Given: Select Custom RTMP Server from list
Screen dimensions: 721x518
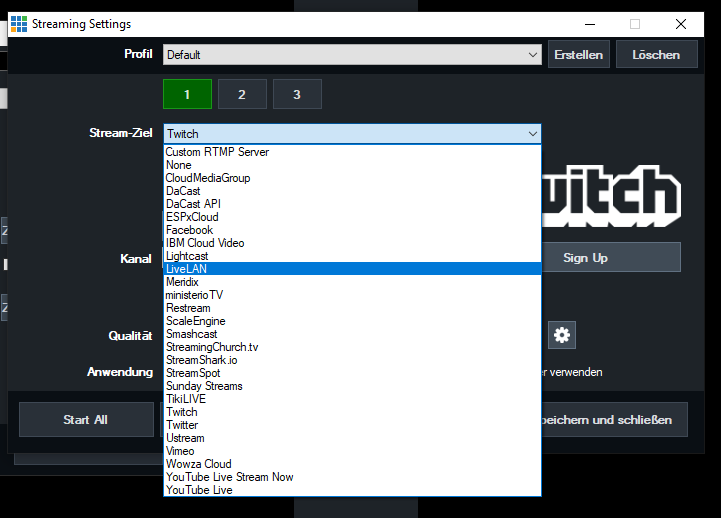Looking at the screenshot, I should [x=217, y=152].
